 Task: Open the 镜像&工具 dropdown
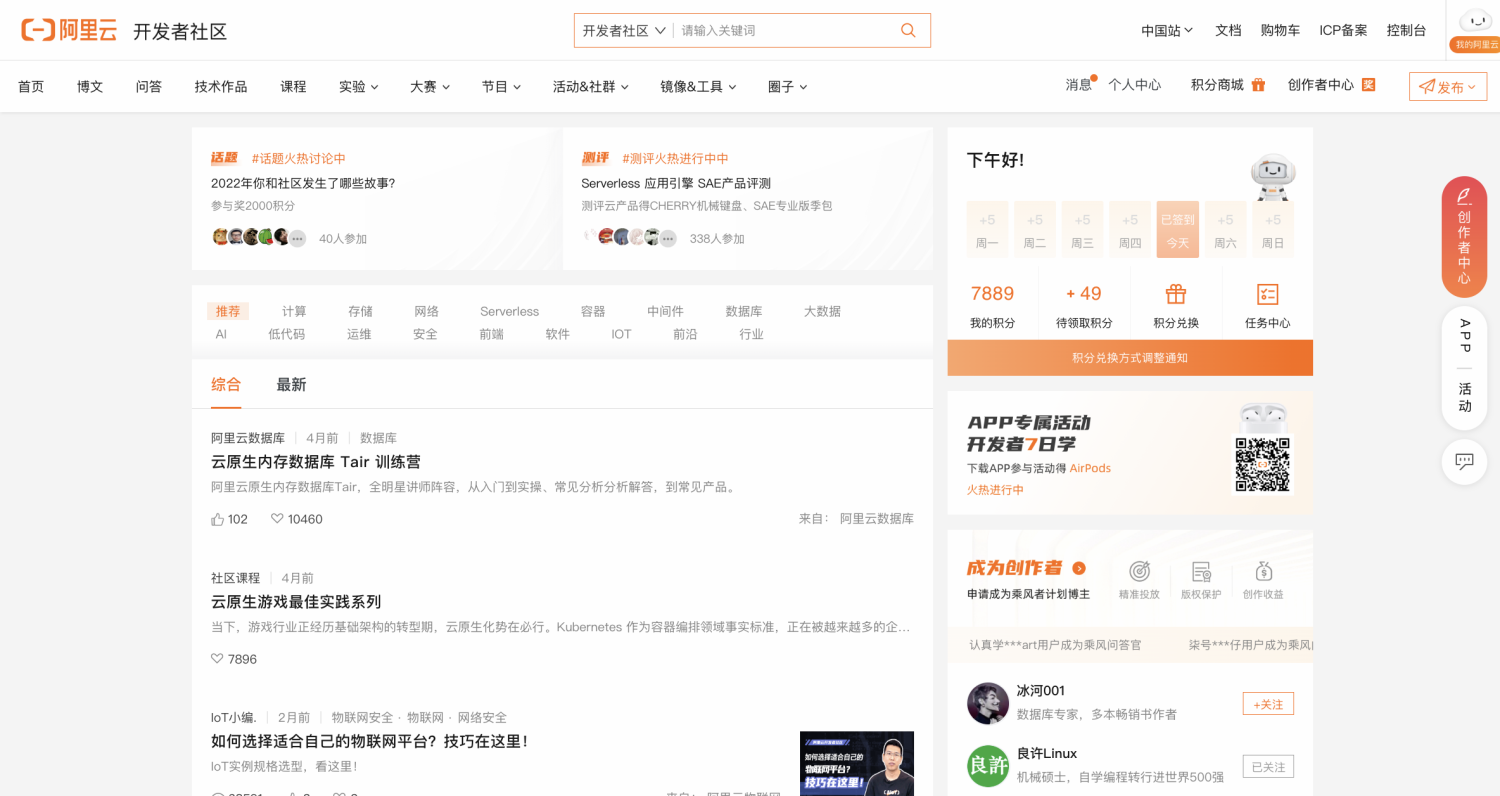pos(698,87)
